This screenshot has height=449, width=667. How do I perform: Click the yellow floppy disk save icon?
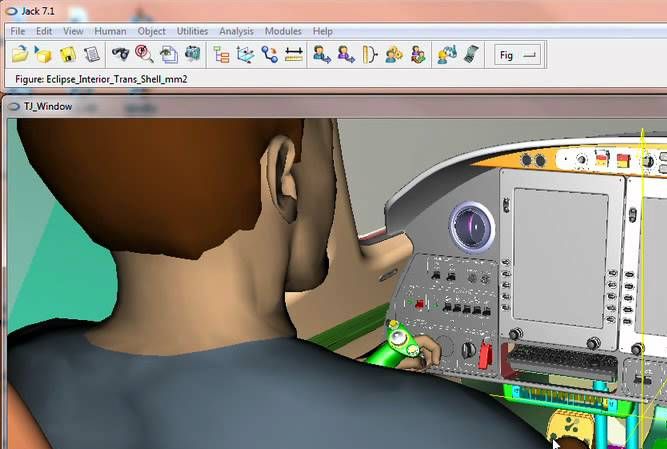click(68, 54)
